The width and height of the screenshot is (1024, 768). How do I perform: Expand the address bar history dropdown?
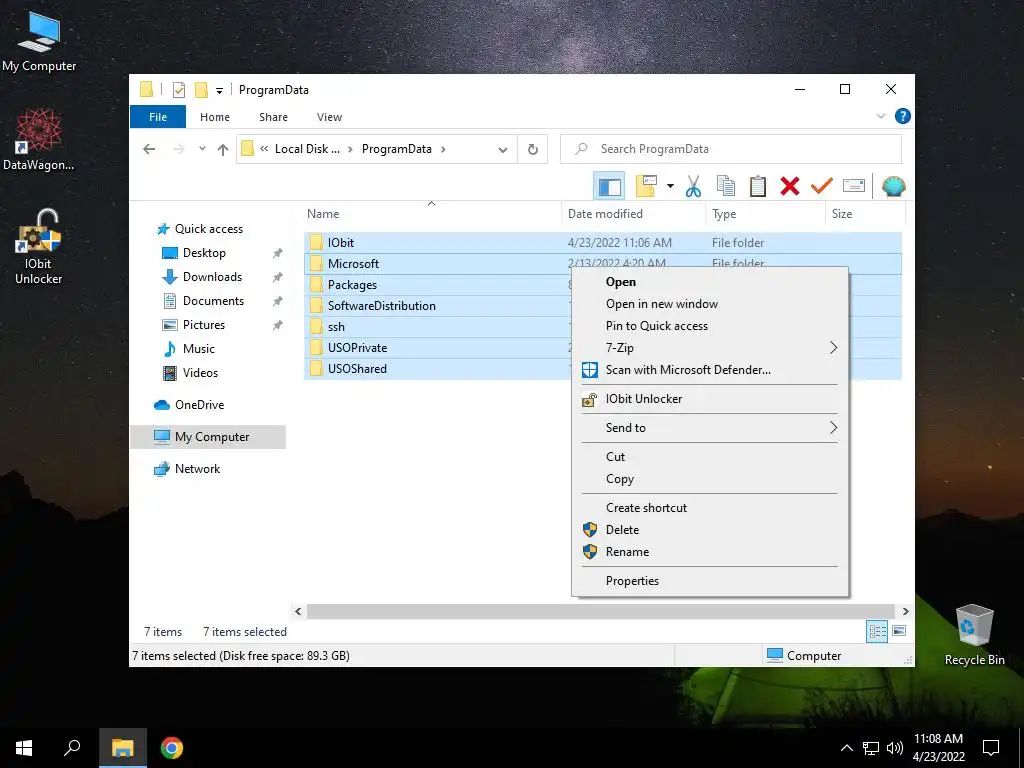pyautogui.click(x=503, y=150)
